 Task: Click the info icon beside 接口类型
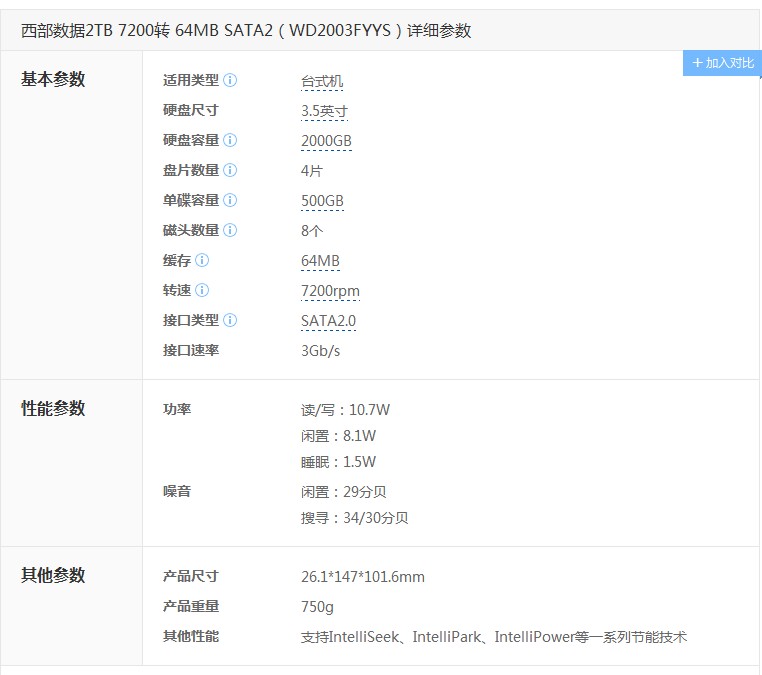[x=230, y=321]
